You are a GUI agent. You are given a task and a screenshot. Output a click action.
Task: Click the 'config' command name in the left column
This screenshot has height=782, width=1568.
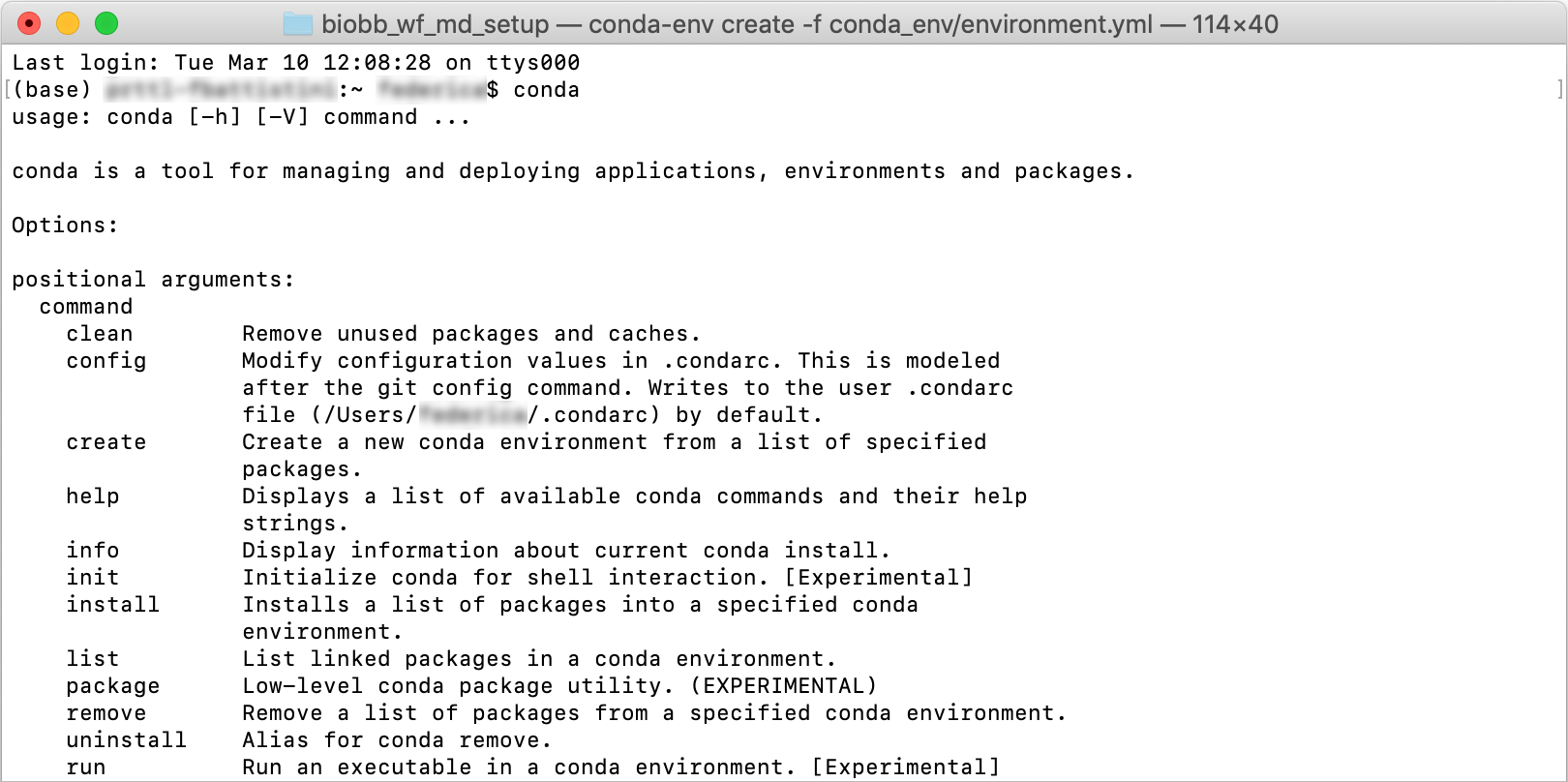click(106, 361)
